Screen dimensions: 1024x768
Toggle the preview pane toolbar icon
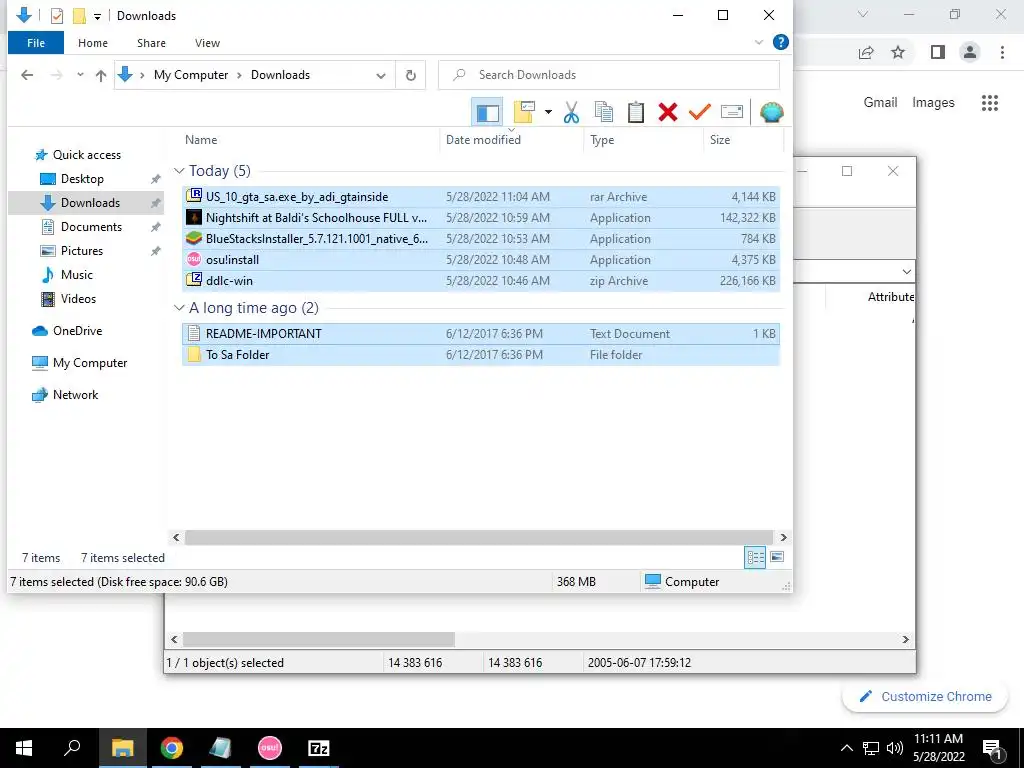coord(487,112)
